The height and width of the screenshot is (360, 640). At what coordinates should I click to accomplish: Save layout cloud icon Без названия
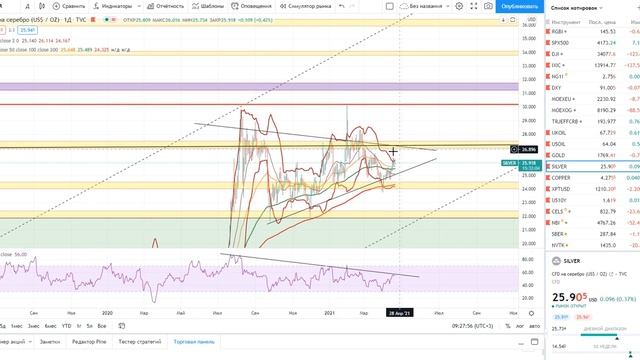(420, 6)
